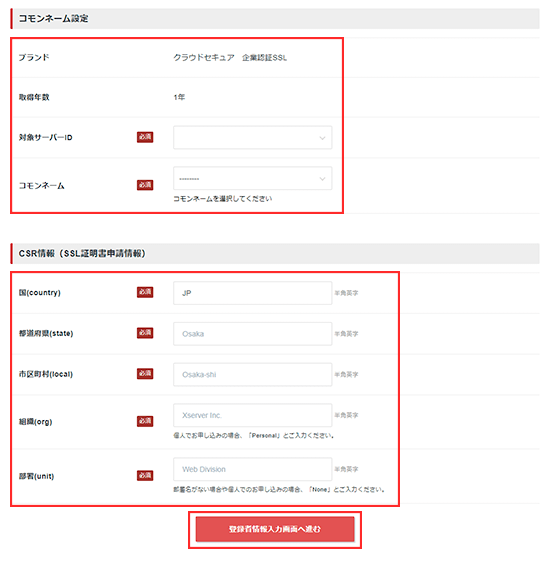Focus the 都道府県(state) Osaka input field
Viewport: 550px width, 564px height.
coord(253,334)
